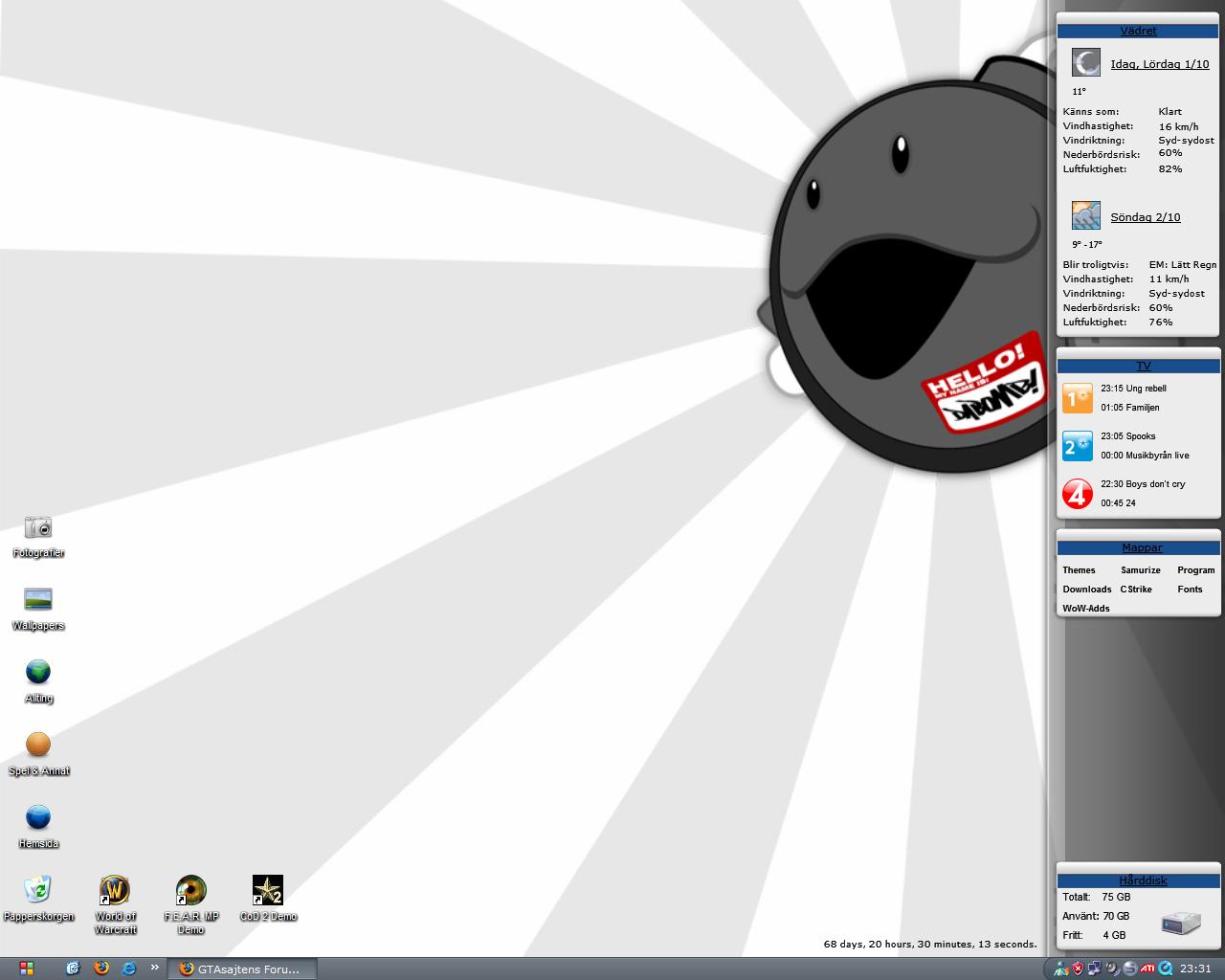
Task: Open Internet Explorer from quick launch
Action: pos(128,969)
